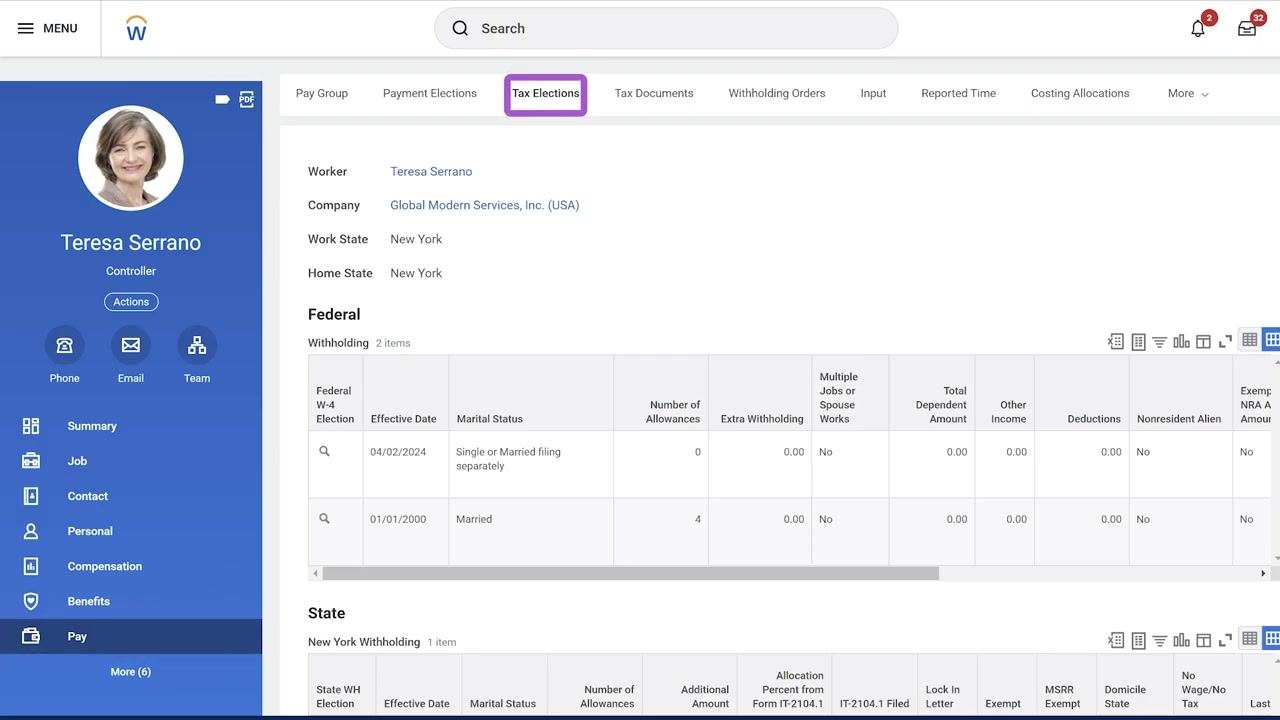Open the Costing Allocations tab
1280x720 pixels.
point(1080,93)
